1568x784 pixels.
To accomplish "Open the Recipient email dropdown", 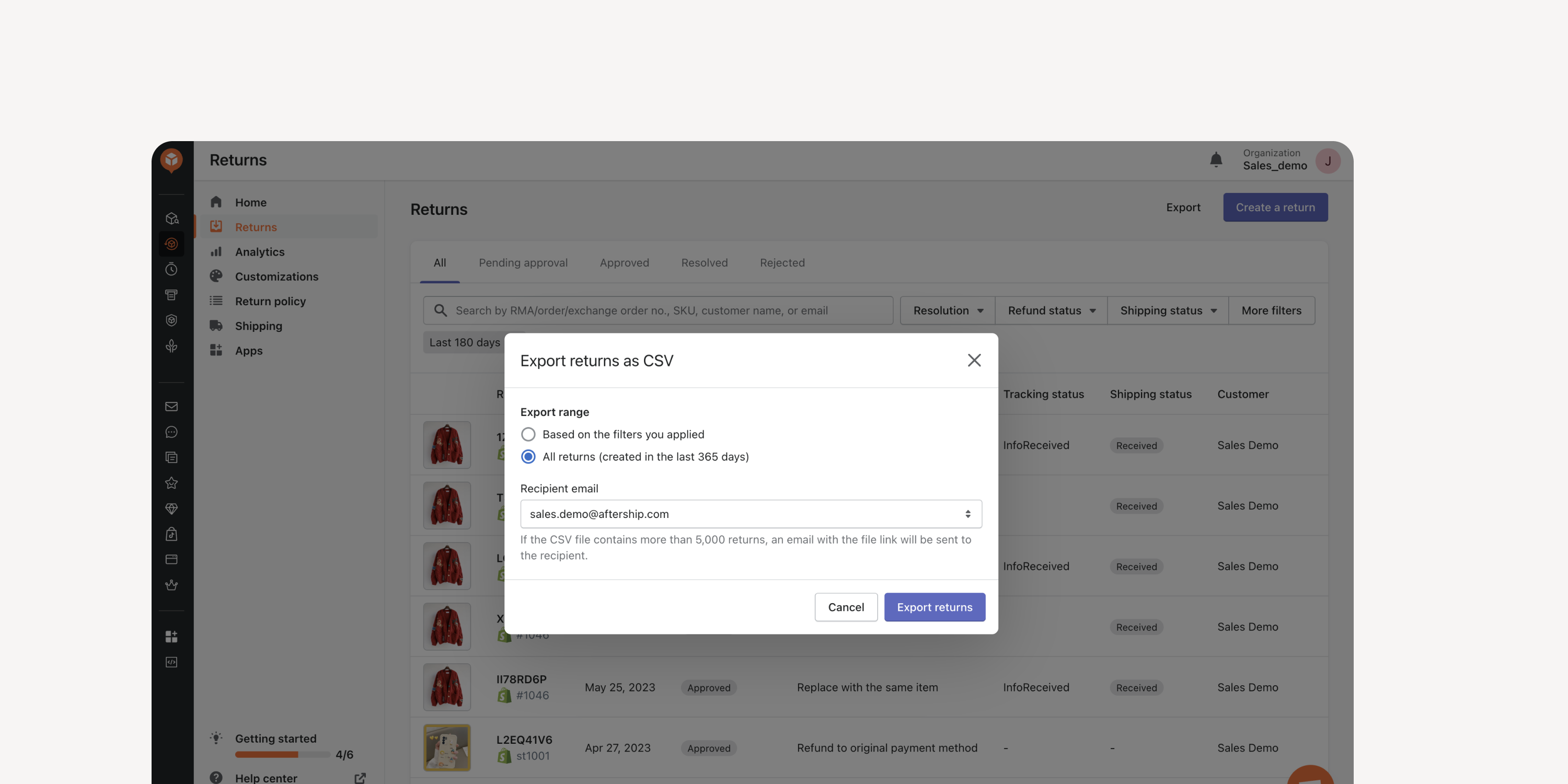I will [x=751, y=514].
